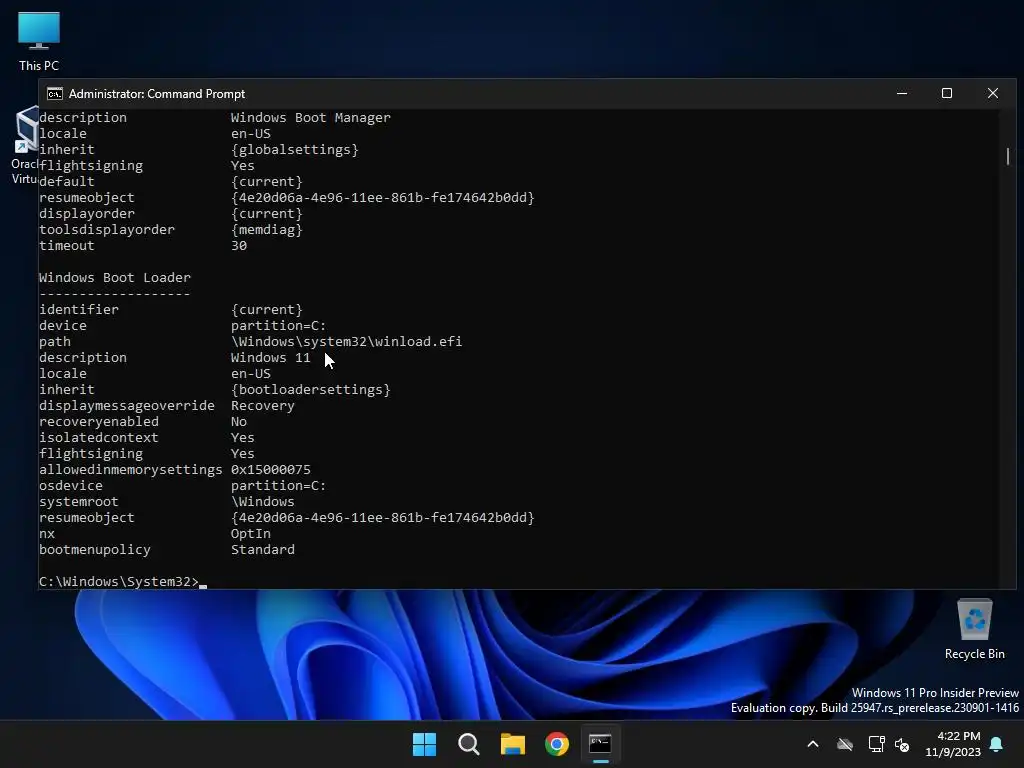Screen dimensions: 1024x768
Task: Launch Google Chrome from taskbar
Action: click(557, 744)
